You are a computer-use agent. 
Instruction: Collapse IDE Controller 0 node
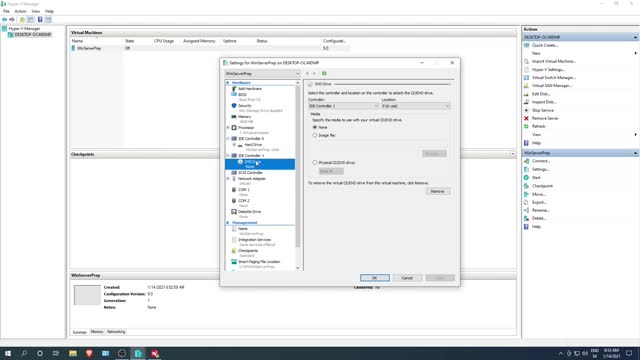228,139
